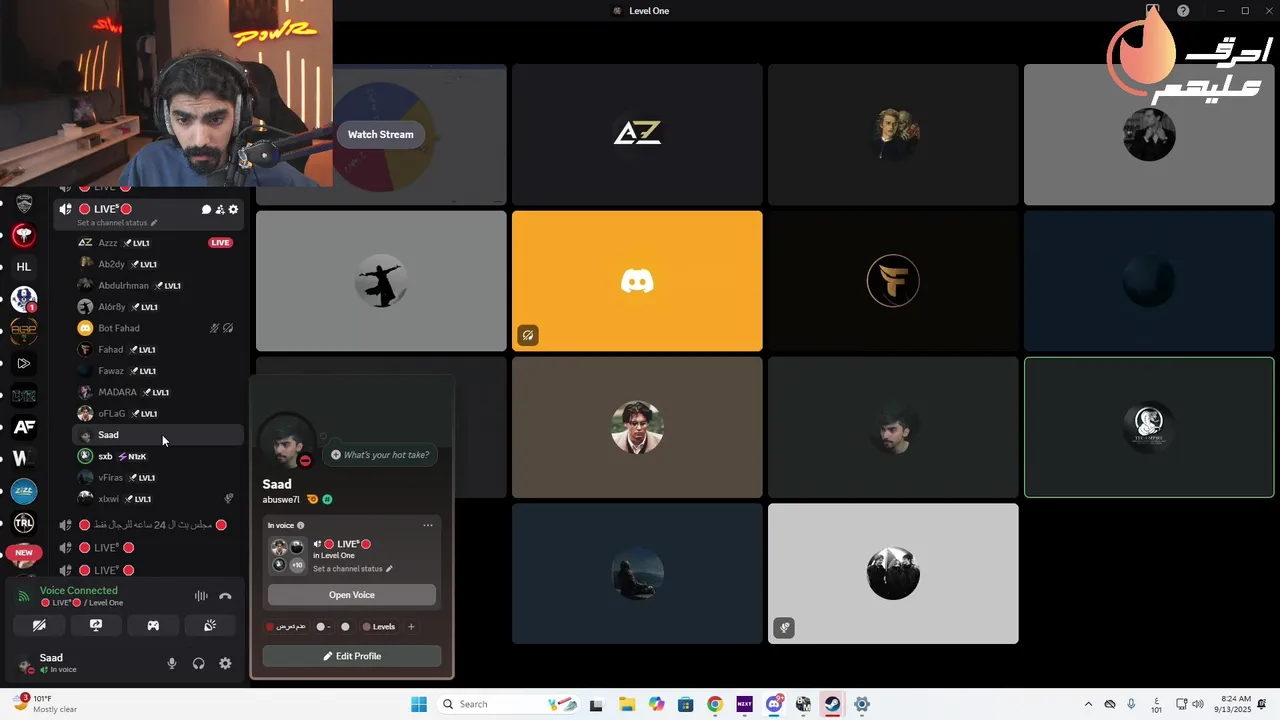Screen dimensions: 1280x720
Task: Click the Open Voice button
Action: pos(352,595)
